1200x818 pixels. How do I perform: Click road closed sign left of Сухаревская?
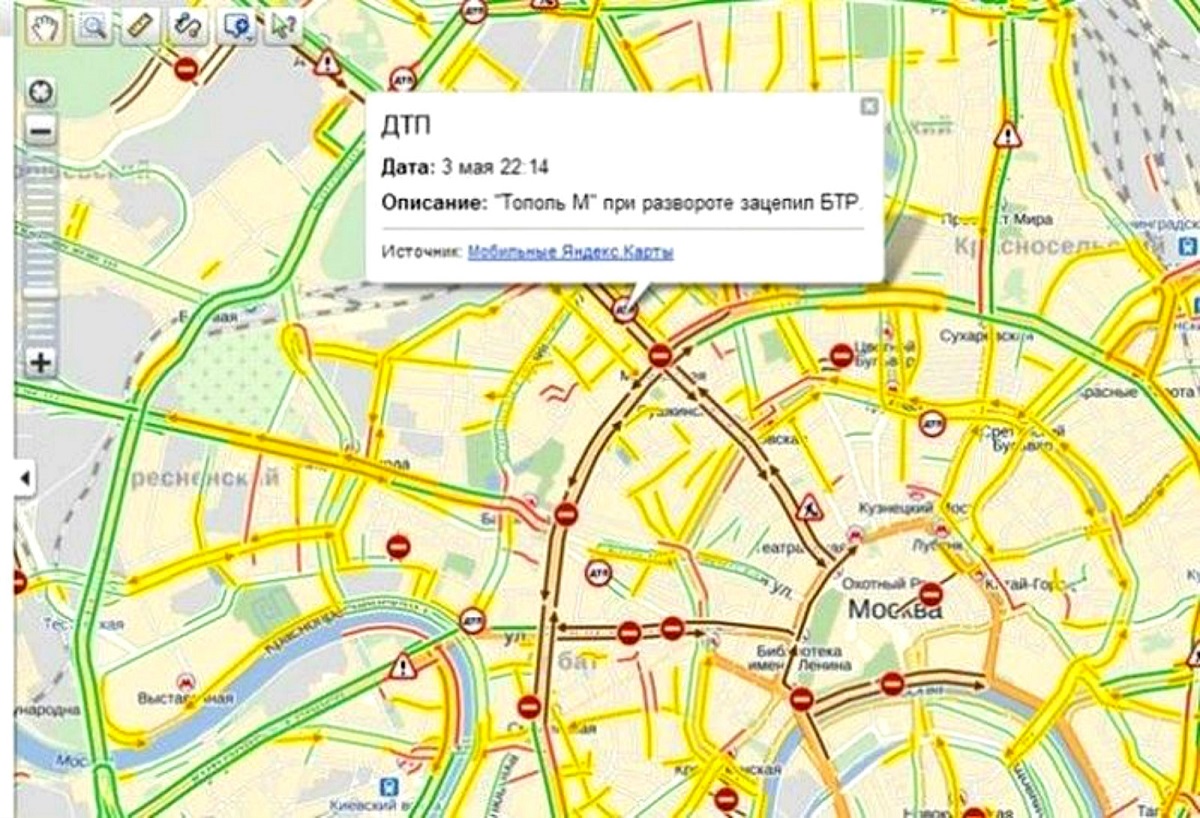pos(842,355)
